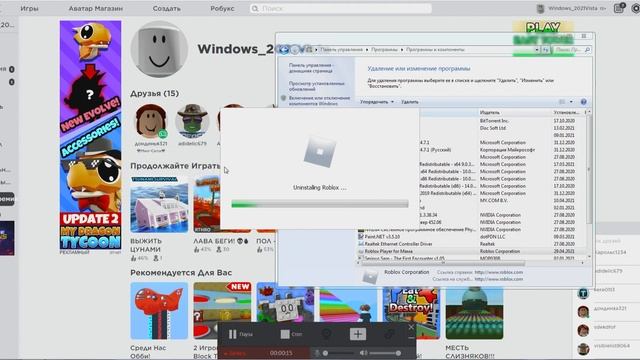Toggle the microphone icon in the recorder
The image size is (640, 360).
point(317,353)
